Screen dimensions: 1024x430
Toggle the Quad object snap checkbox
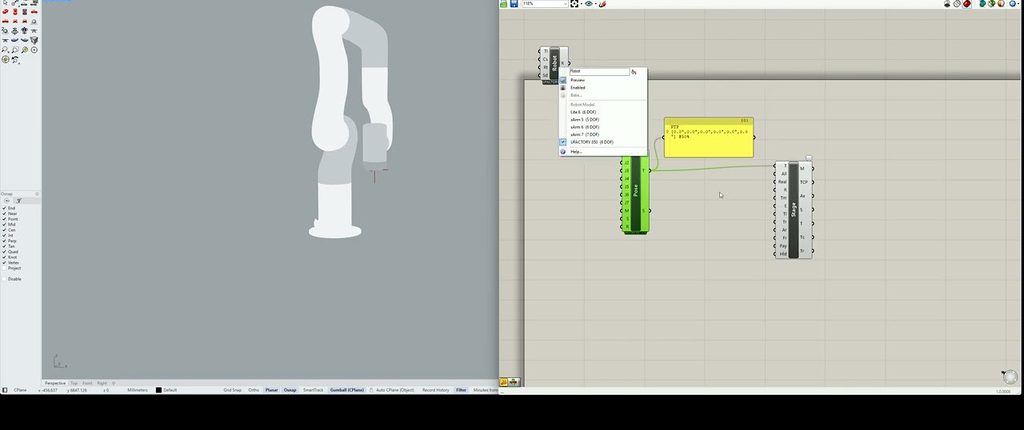[5, 252]
